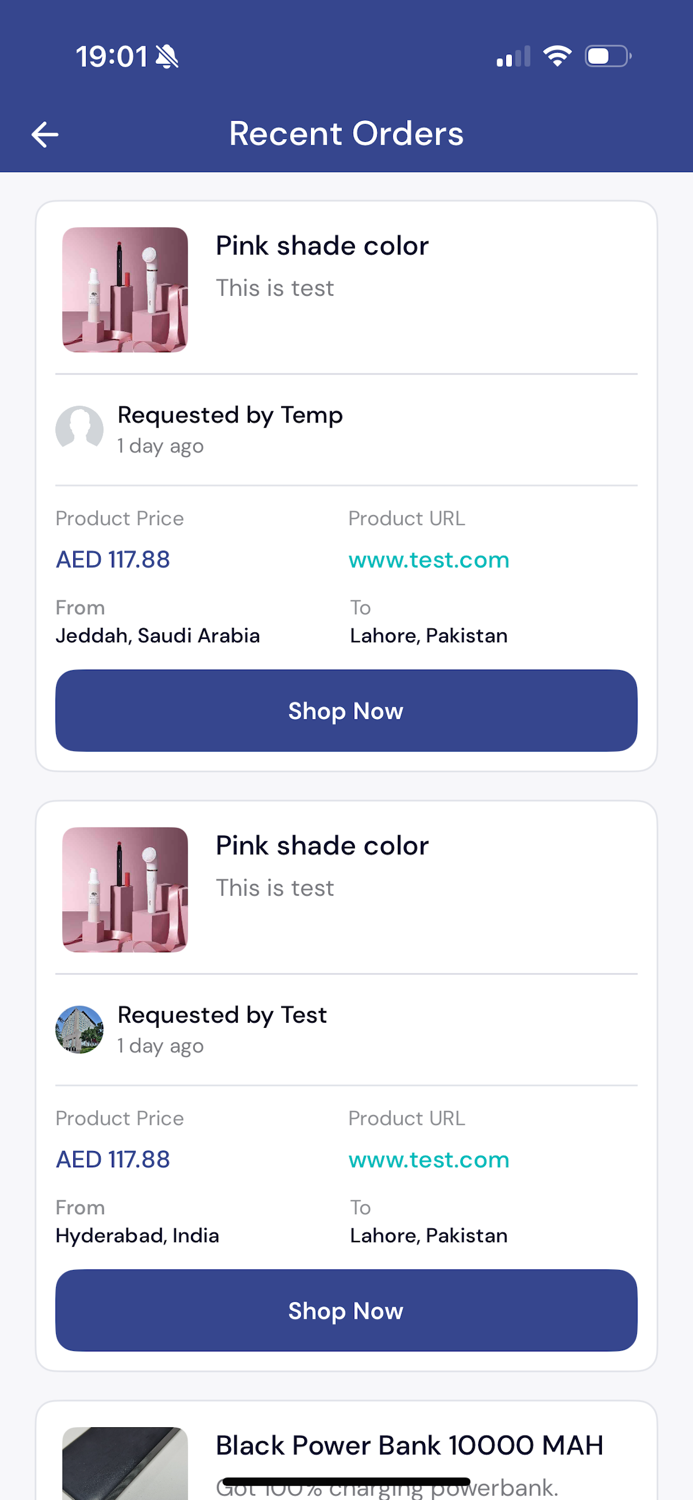Screen dimensions: 693x1500
Task: Tap the Requested by Temp label
Action: click(230, 415)
